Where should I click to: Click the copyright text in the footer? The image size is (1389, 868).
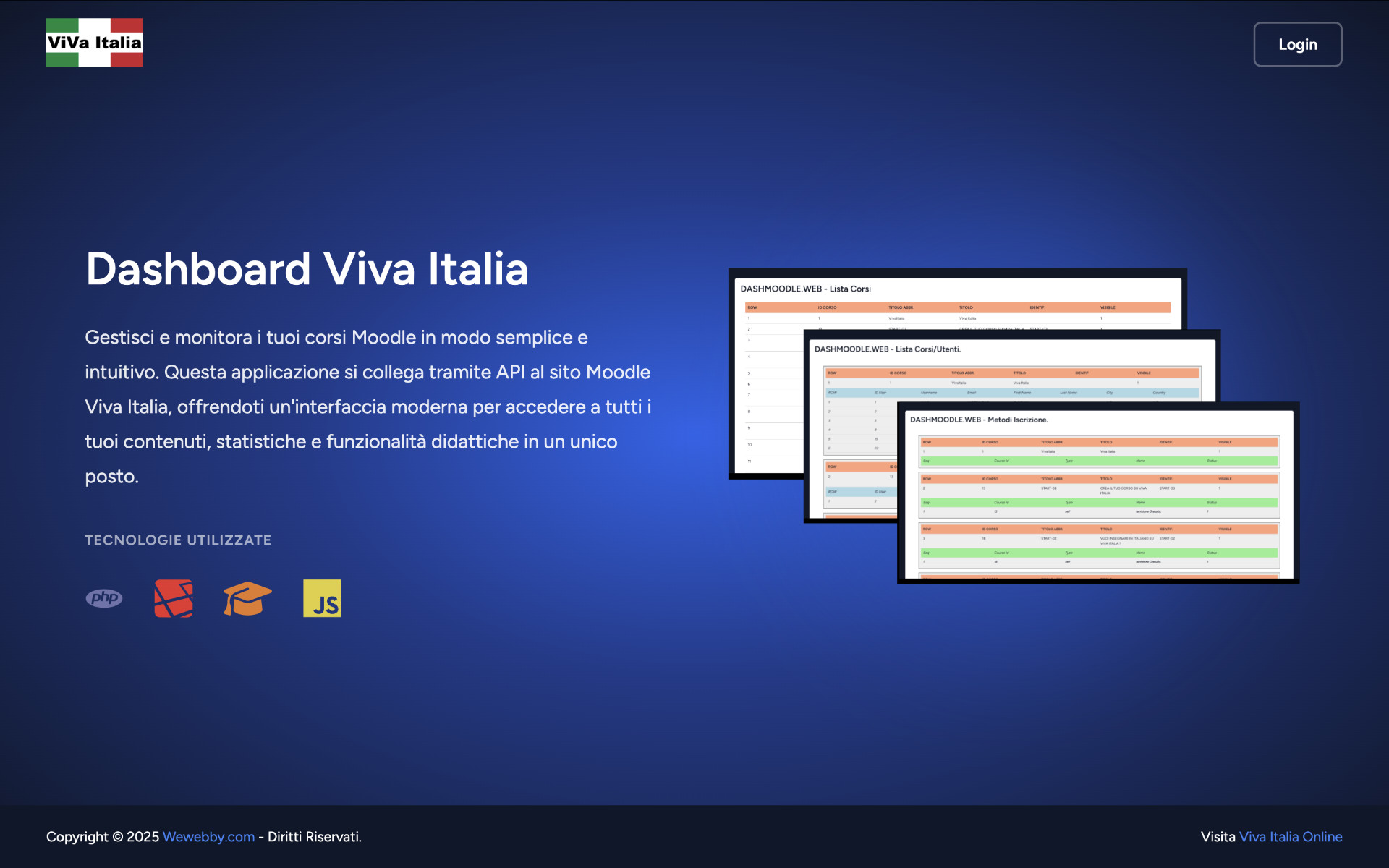click(103, 837)
